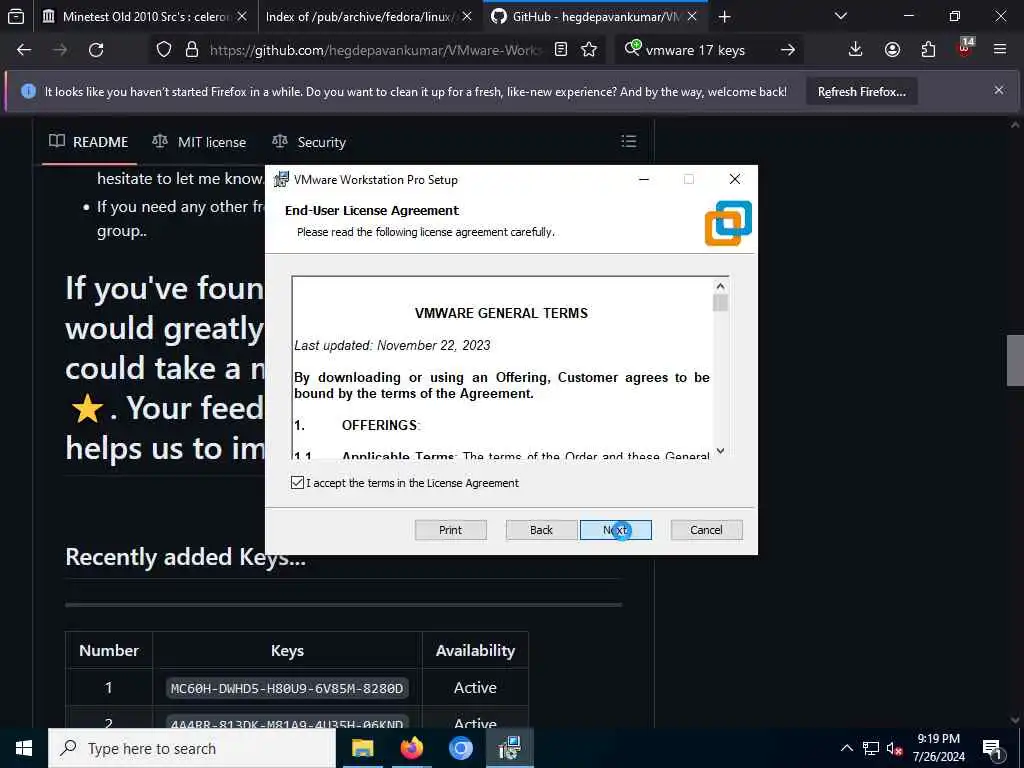Open the MIT license tab on GitHub
Viewport: 1024px width, 768px height.
coord(199,142)
